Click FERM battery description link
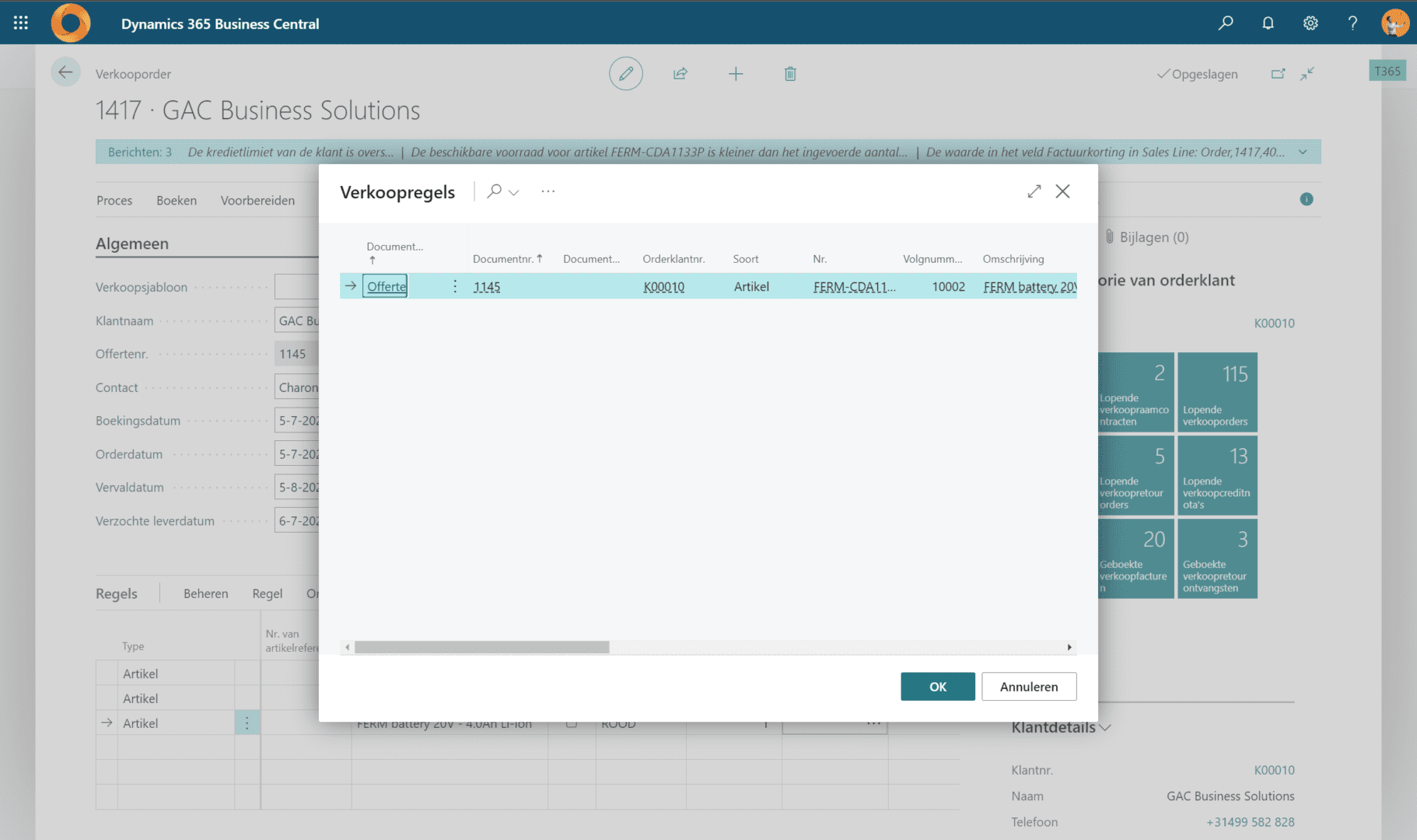The width and height of the screenshot is (1417, 840). click(1030, 287)
